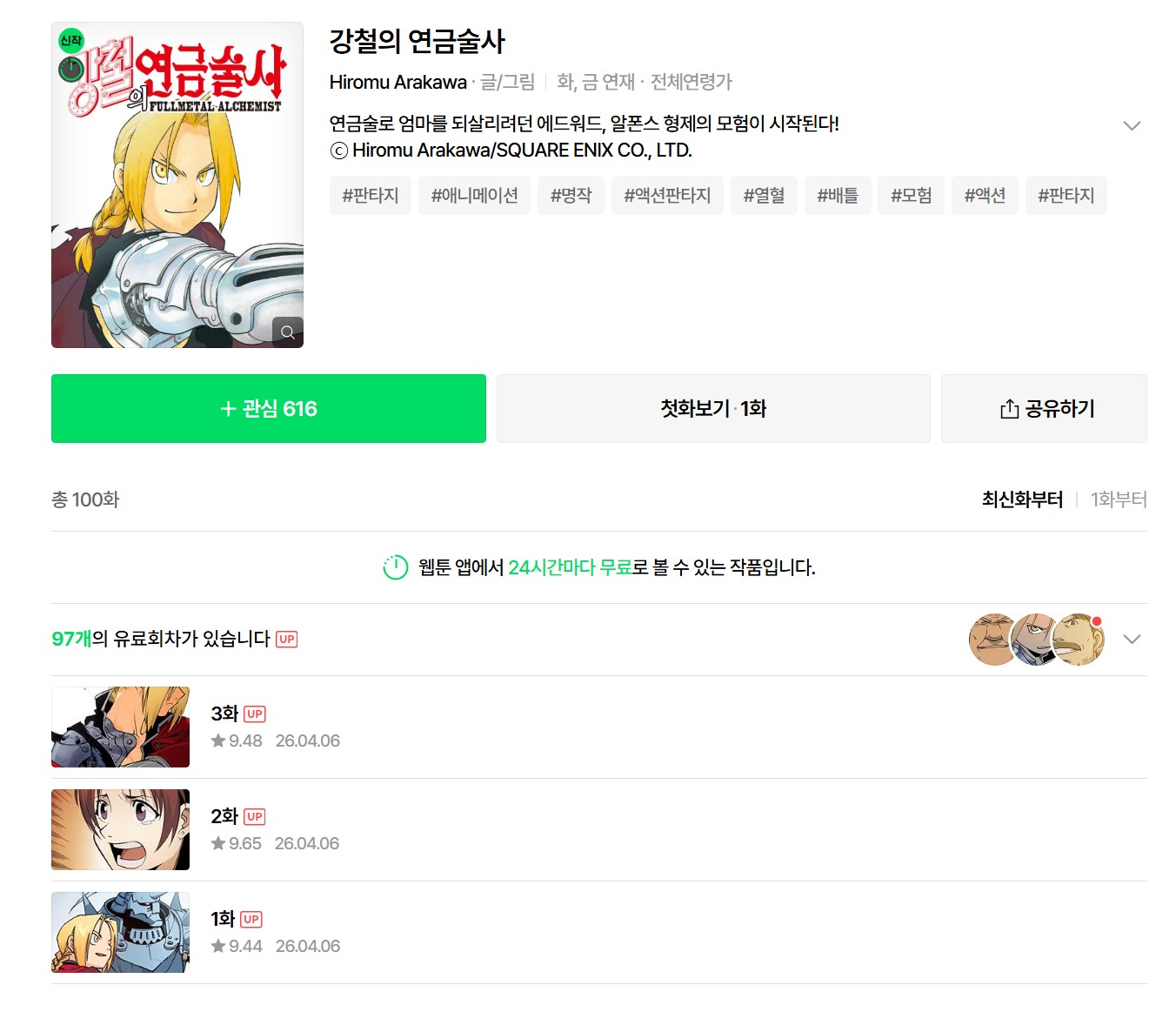Click the green timer icon on the cover
Screen dimensions: 1176x1012
[x=70, y=69]
